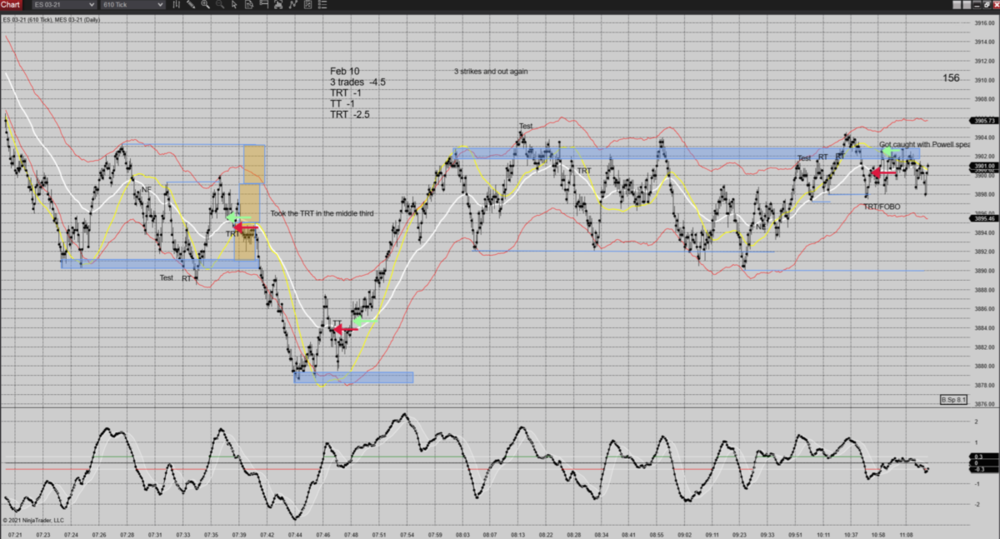Open the chart style bars icon

(x=177, y=5)
